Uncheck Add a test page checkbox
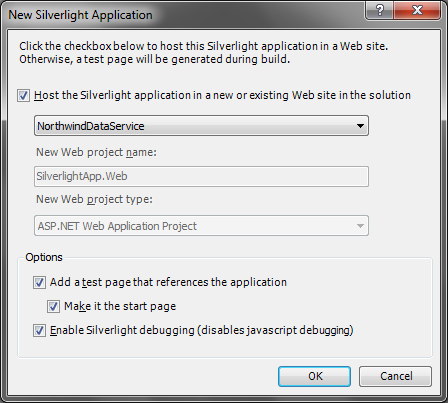The width and height of the screenshot is (448, 403). (x=39, y=283)
